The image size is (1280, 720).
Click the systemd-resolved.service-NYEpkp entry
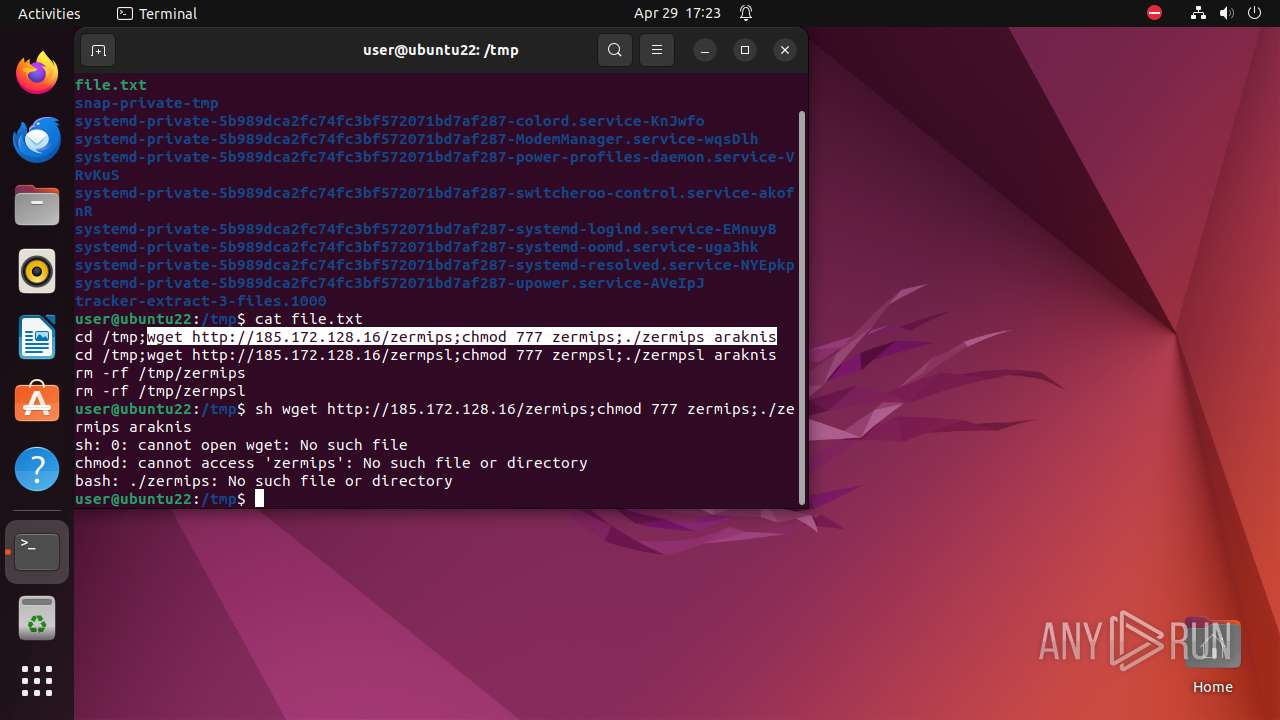coord(435,265)
